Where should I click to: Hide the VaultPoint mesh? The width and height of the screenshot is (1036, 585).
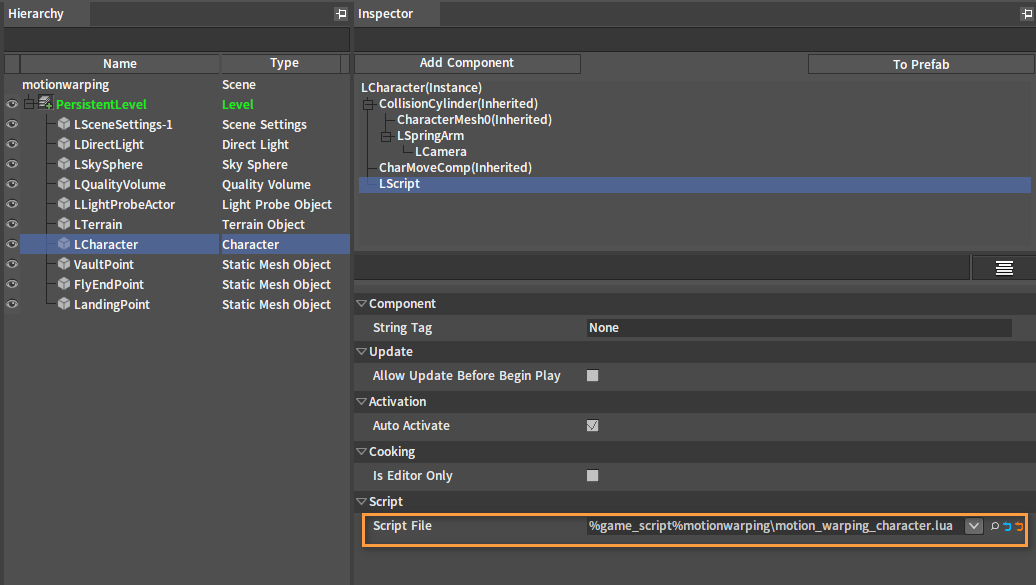pyautogui.click(x=12, y=264)
